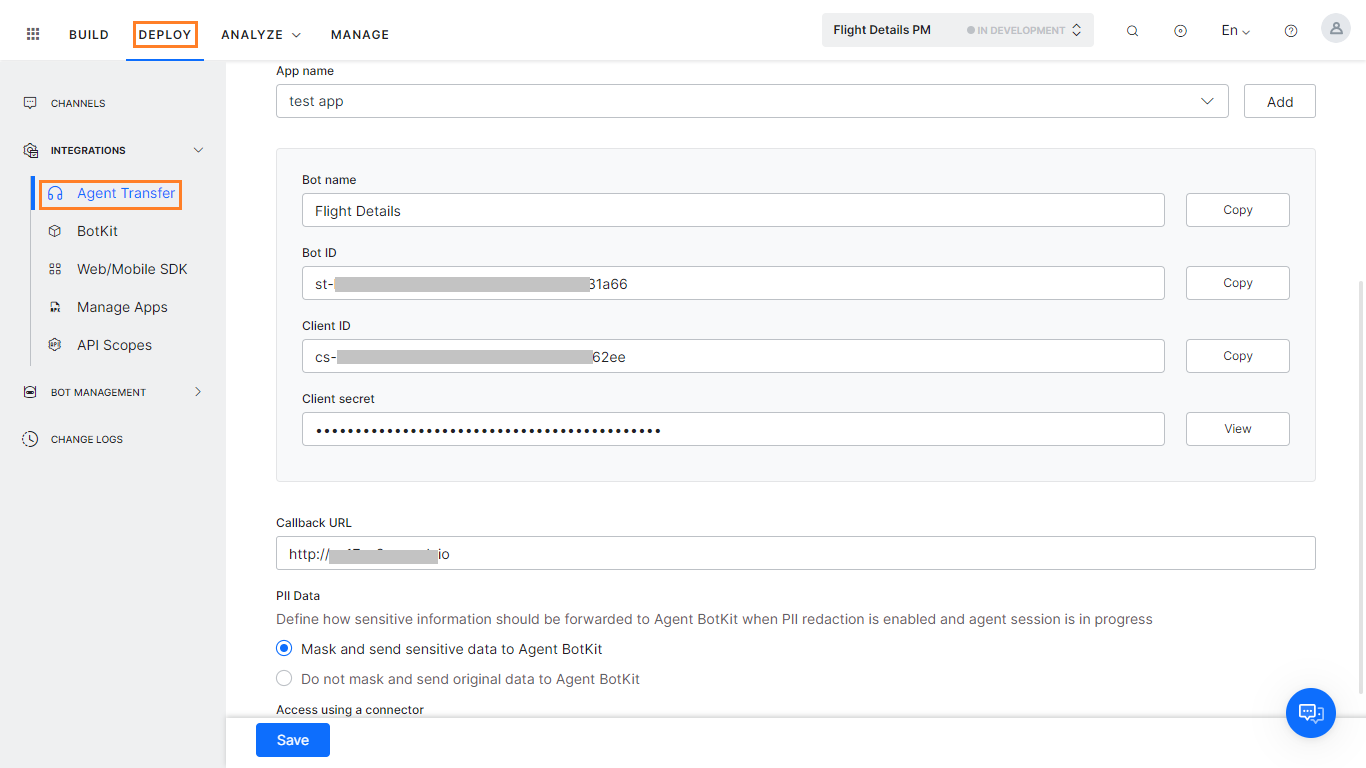This screenshot has width=1366, height=768.
Task: Launch the help chat widget
Action: click(x=1311, y=713)
